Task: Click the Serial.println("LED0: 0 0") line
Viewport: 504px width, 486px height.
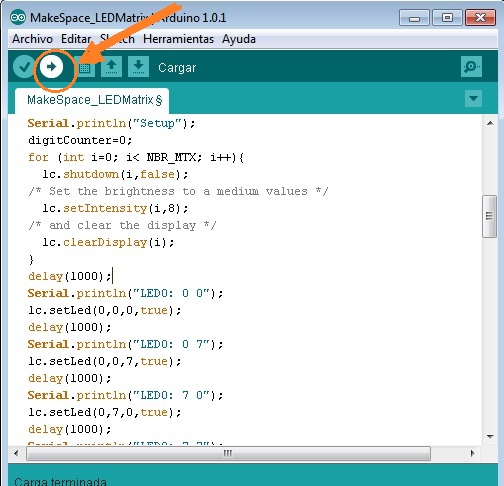Action: [x=125, y=293]
